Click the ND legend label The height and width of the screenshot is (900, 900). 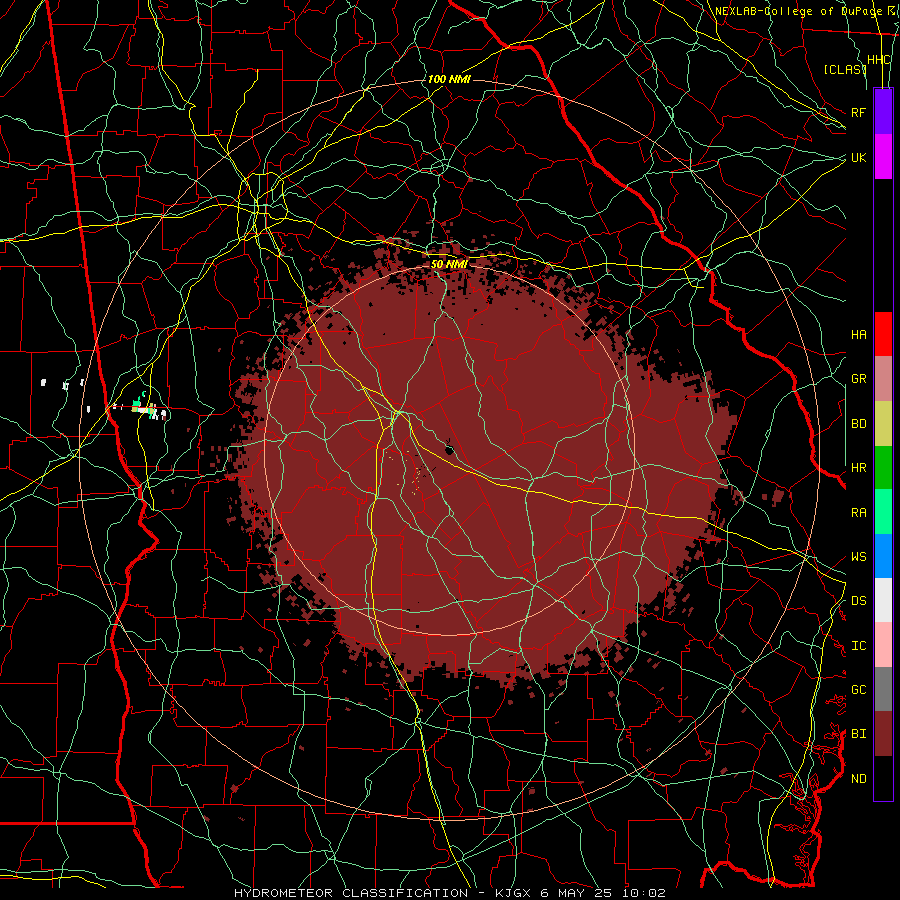[x=858, y=778]
